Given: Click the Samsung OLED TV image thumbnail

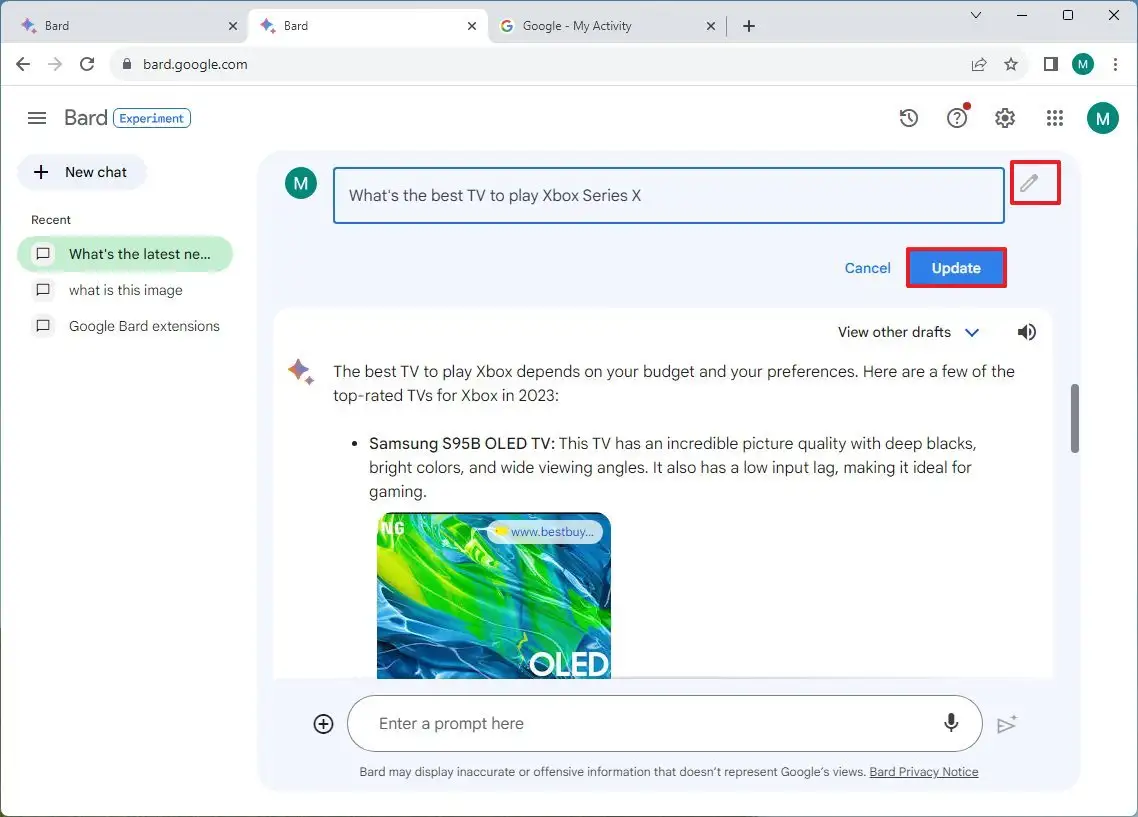Looking at the screenshot, I should pyautogui.click(x=493, y=596).
